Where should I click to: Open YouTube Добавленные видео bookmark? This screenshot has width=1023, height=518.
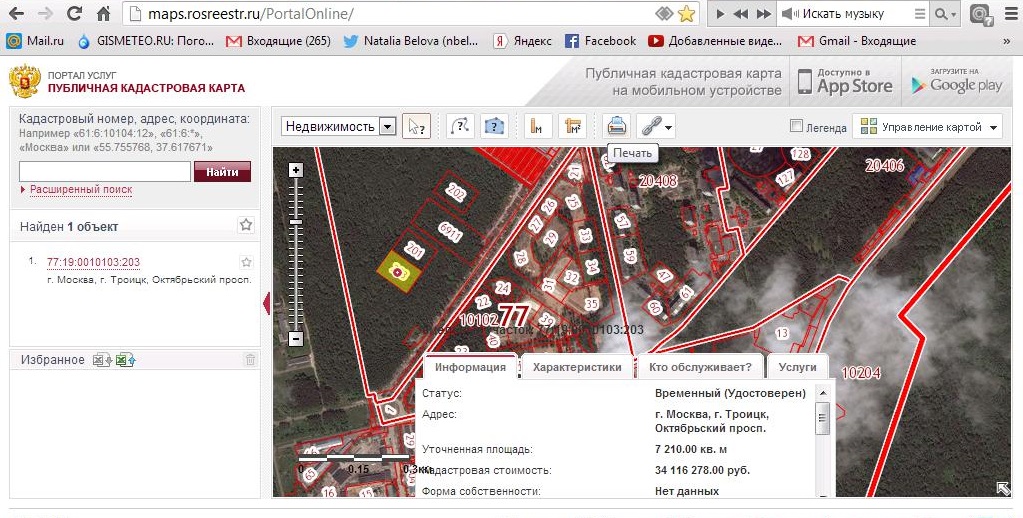click(x=716, y=41)
